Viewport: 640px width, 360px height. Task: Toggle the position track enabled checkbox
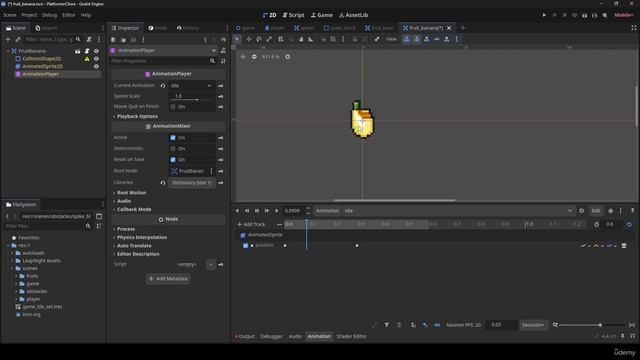tap(245, 246)
